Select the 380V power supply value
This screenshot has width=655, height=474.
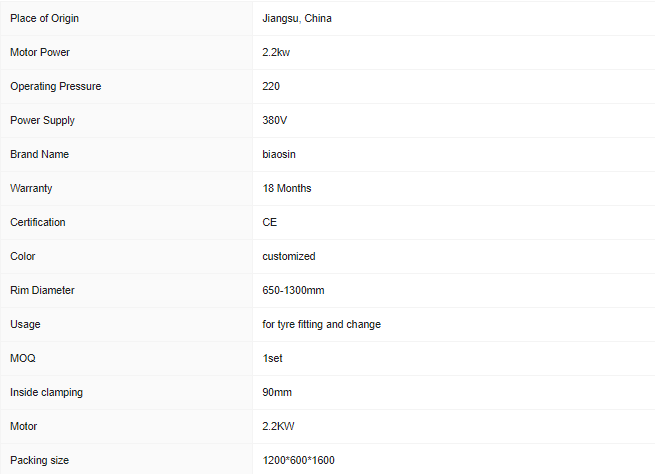pyautogui.click(x=276, y=120)
